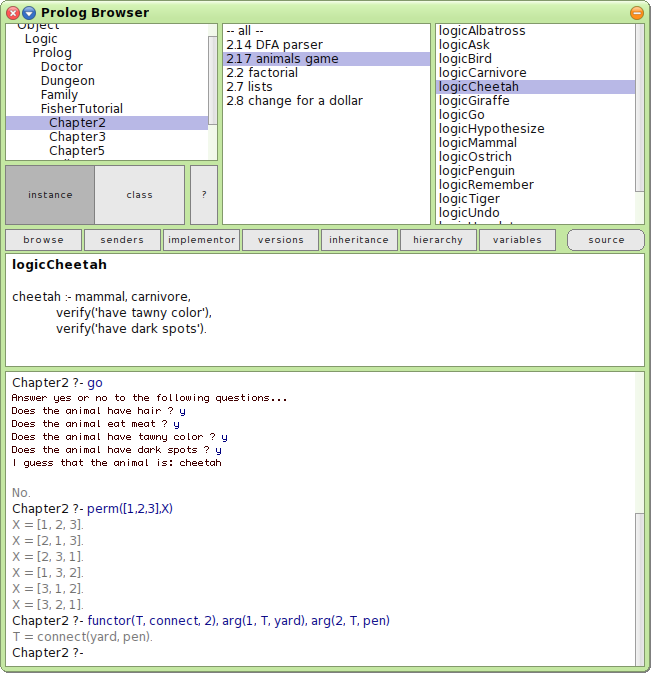Click 'I guess that the animal is: cheetah'
Screen dimensions: 651x673
click(117, 463)
